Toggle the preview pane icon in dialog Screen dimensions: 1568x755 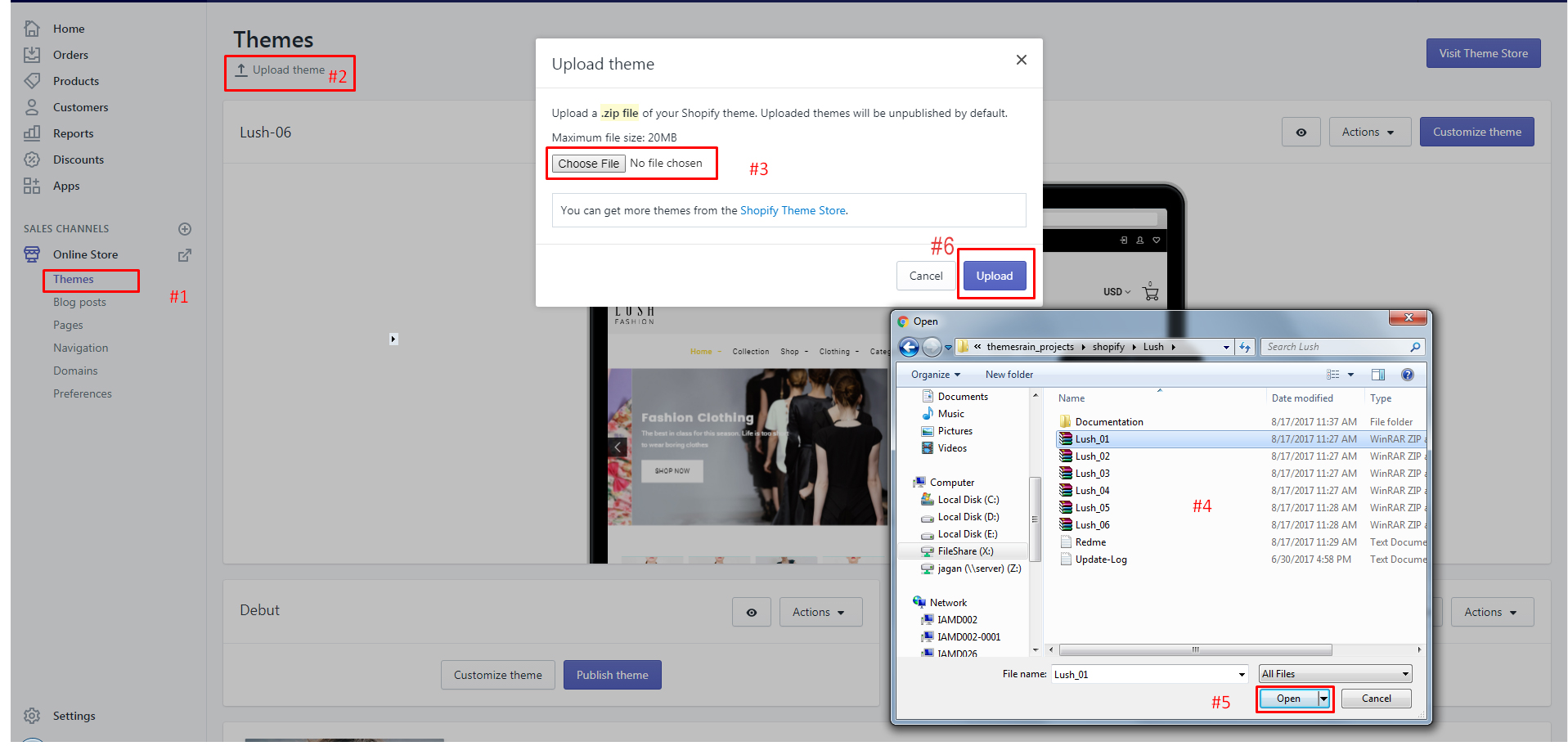click(1378, 375)
